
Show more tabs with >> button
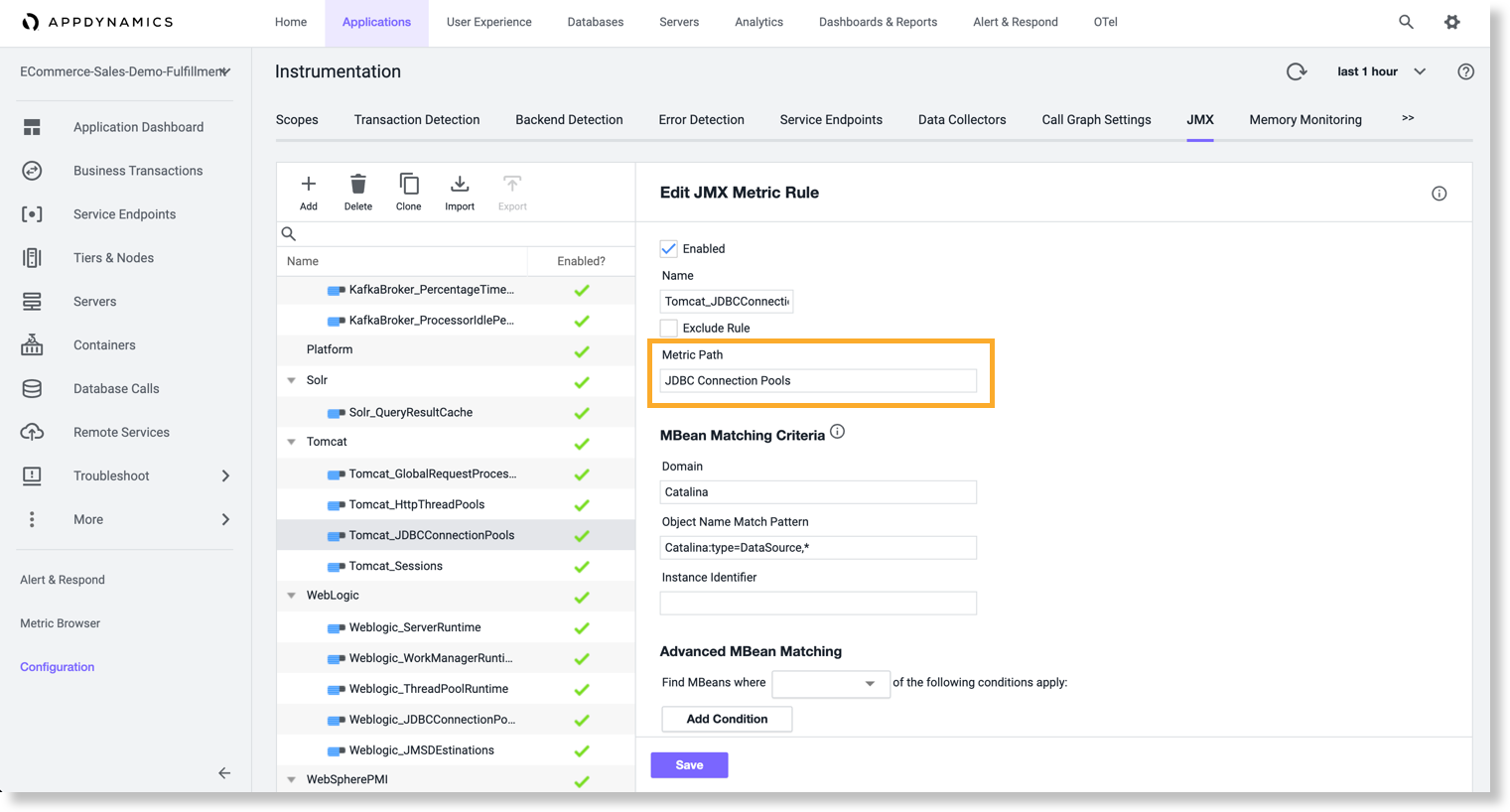1408,118
